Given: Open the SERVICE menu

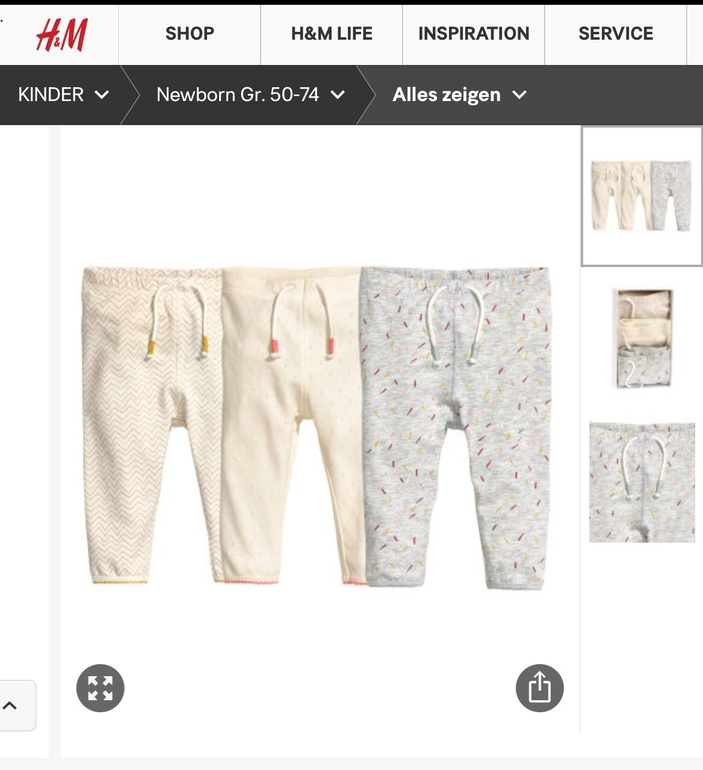Looking at the screenshot, I should click(616, 34).
